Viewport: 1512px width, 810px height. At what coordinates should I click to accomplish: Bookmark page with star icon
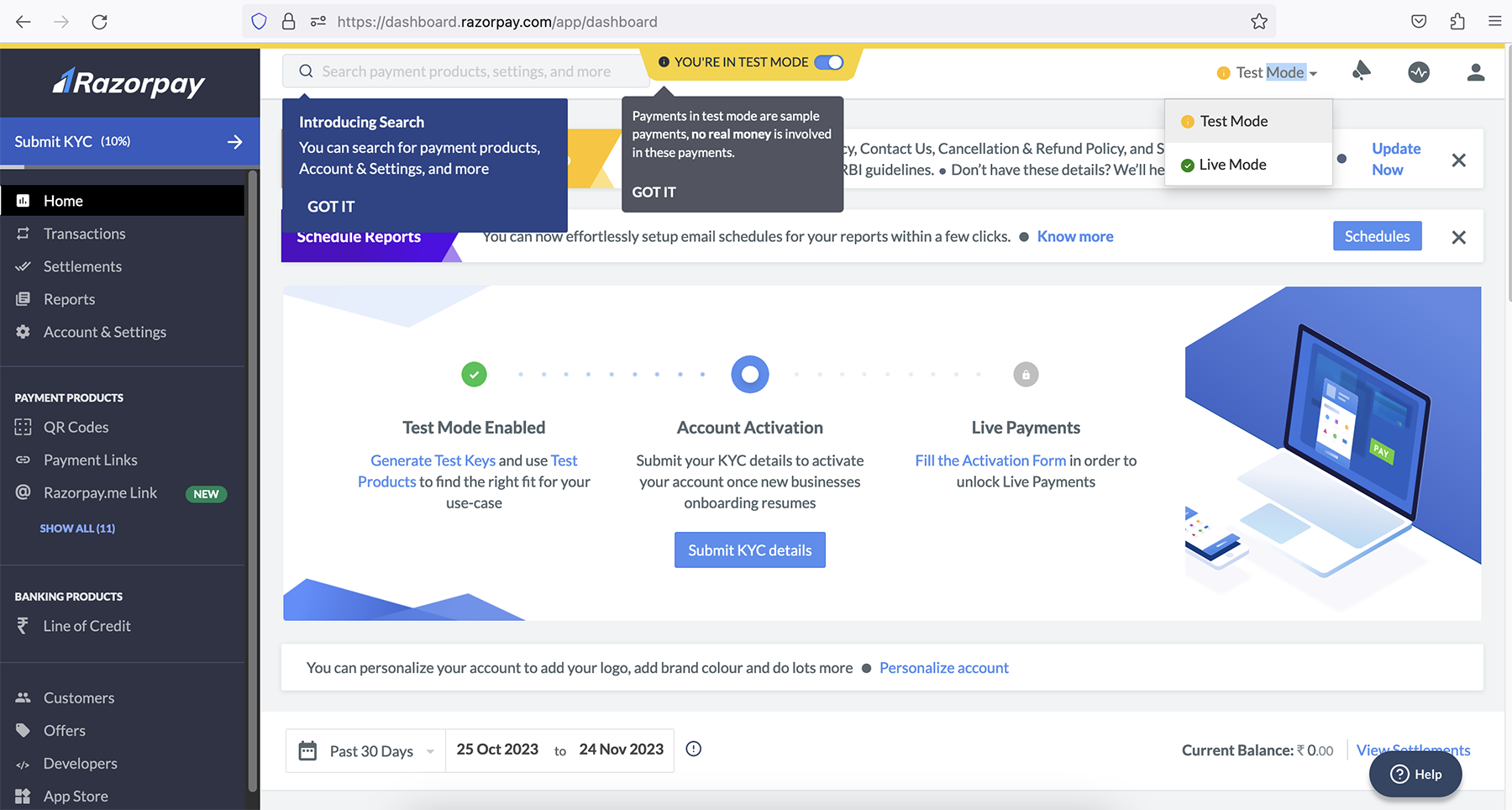pos(1258,22)
